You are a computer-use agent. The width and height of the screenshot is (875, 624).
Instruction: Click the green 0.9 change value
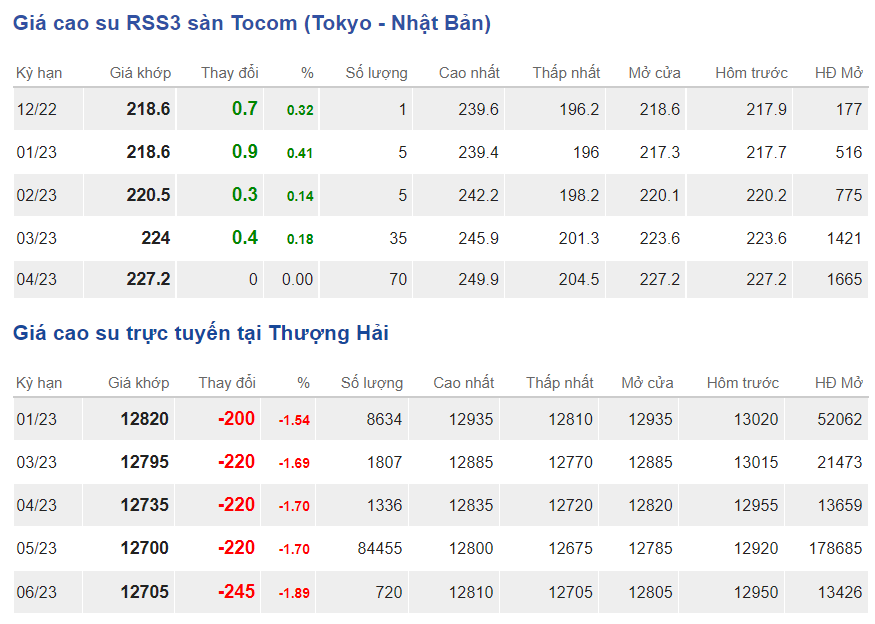pyautogui.click(x=245, y=152)
